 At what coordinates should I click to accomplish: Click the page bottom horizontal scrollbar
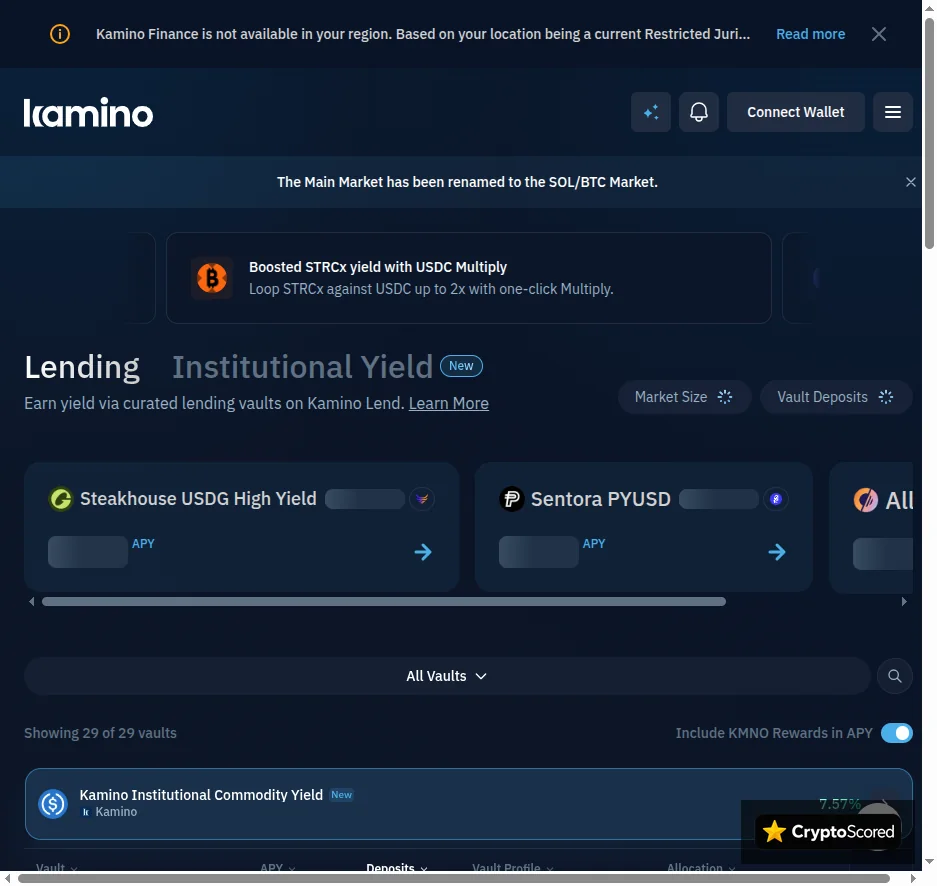pos(454,878)
